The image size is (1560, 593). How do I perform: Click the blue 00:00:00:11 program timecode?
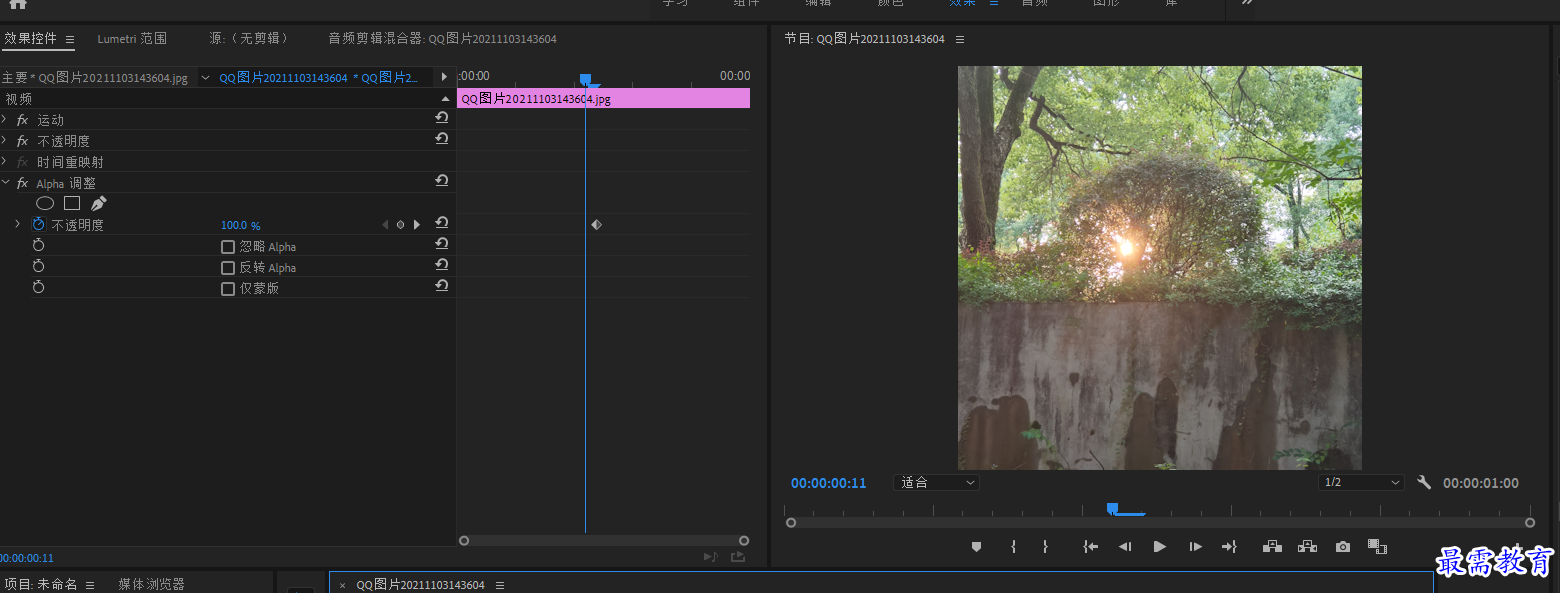[x=829, y=483]
